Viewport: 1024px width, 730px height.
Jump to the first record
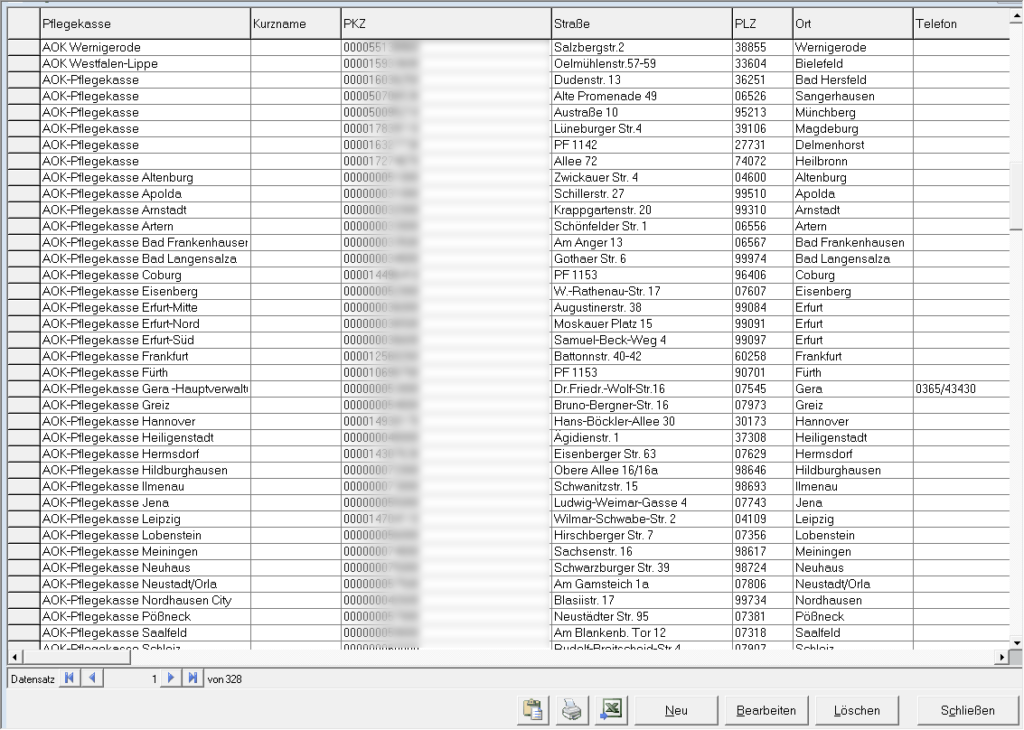point(69,679)
